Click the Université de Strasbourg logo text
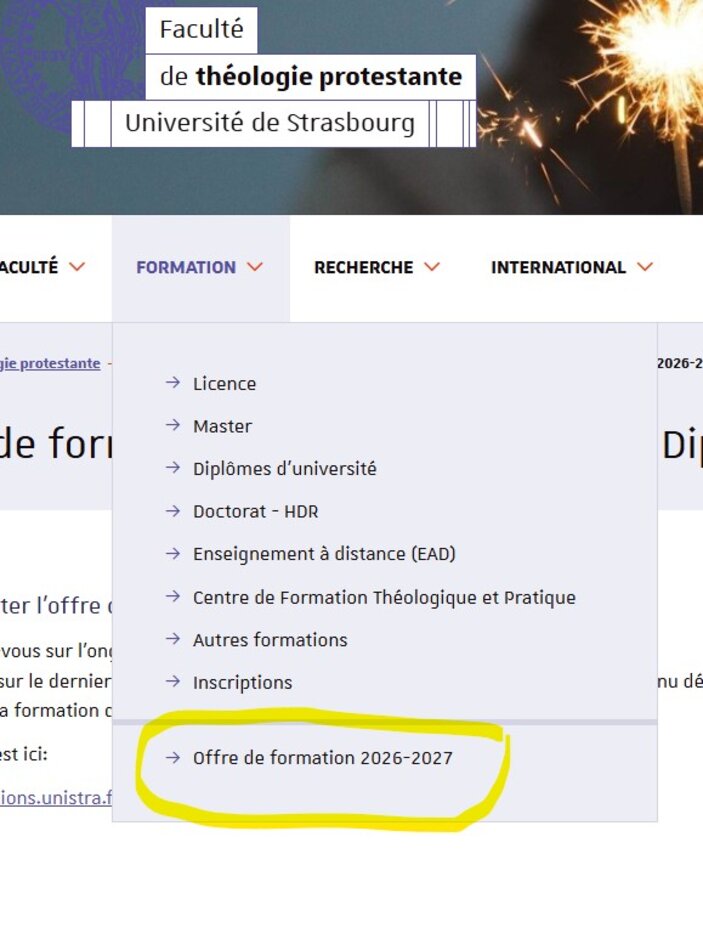The height and width of the screenshot is (950, 703). pyautogui.click(x=269, y=124)
